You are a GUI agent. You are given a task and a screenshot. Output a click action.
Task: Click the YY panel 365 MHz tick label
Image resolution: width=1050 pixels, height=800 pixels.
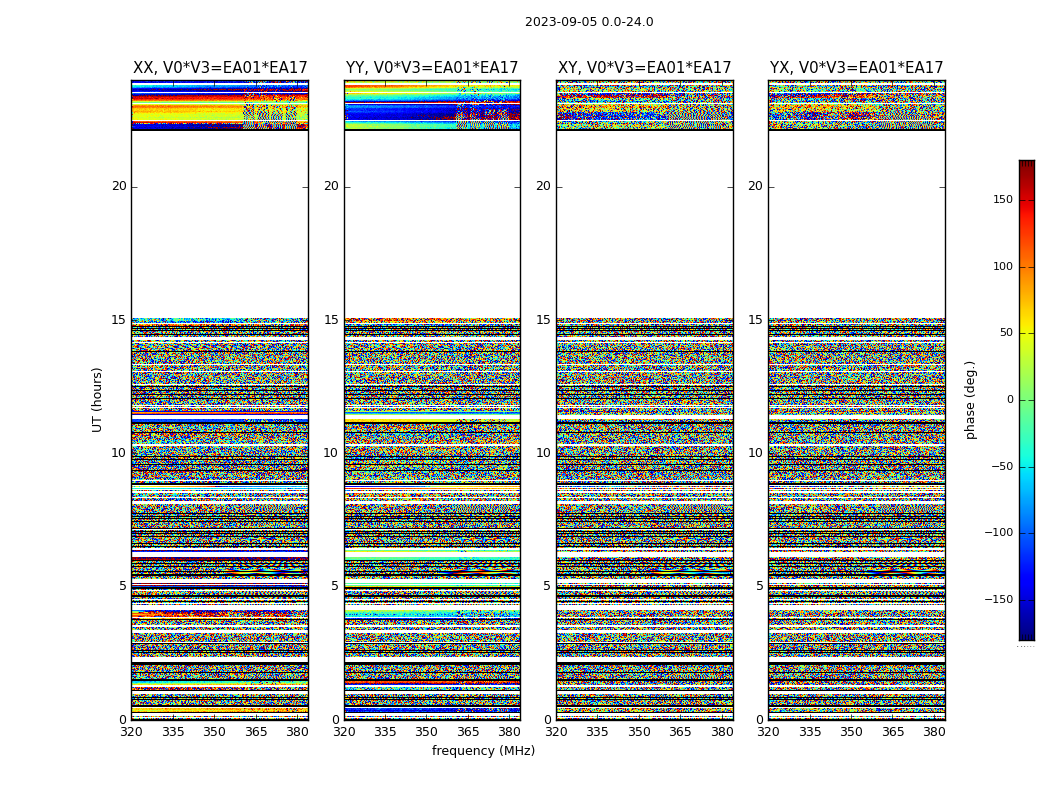tap(468, 732)
